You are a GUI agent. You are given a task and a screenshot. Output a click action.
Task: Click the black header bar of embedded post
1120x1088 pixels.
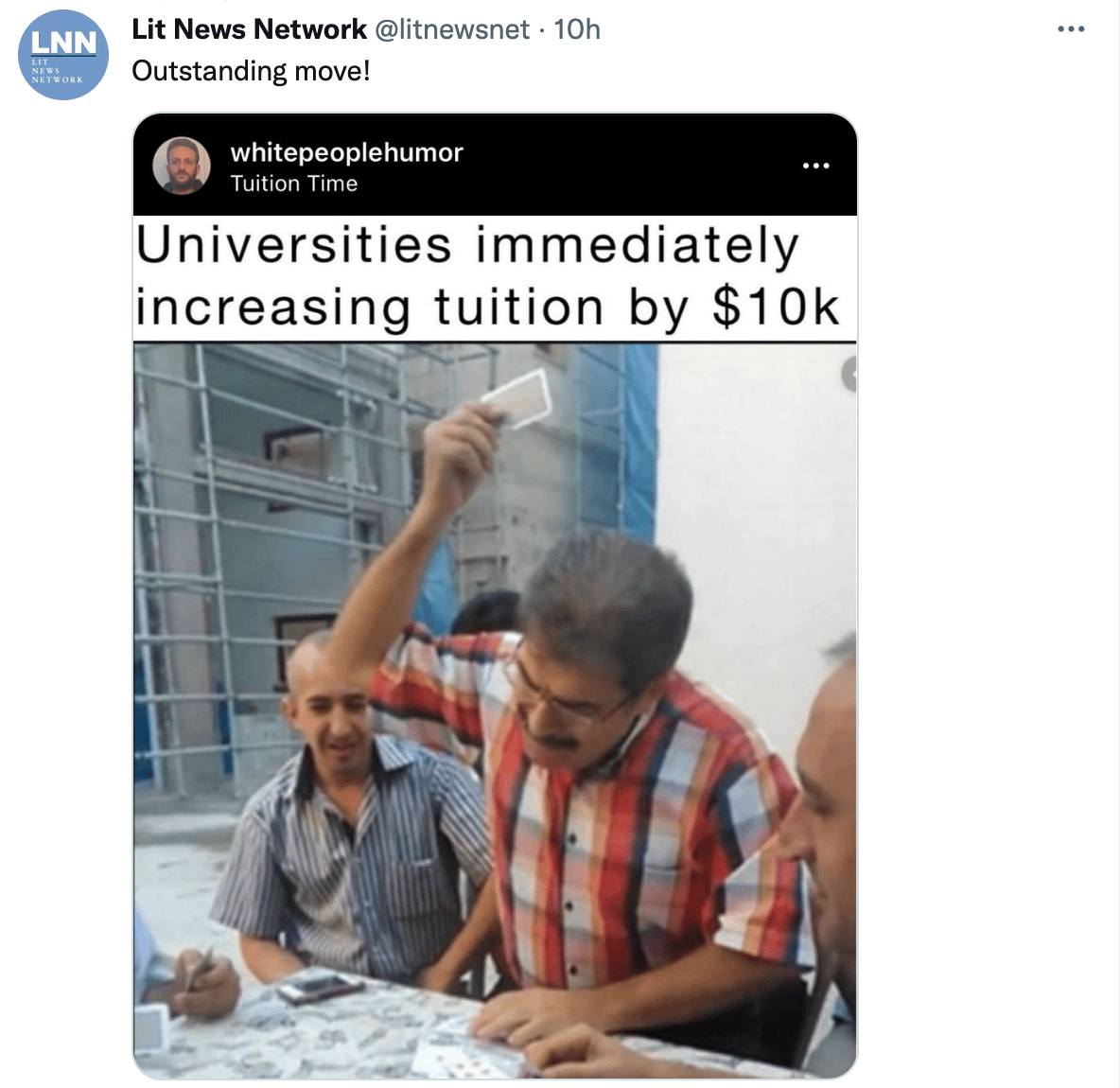click(x=495, y=165)
